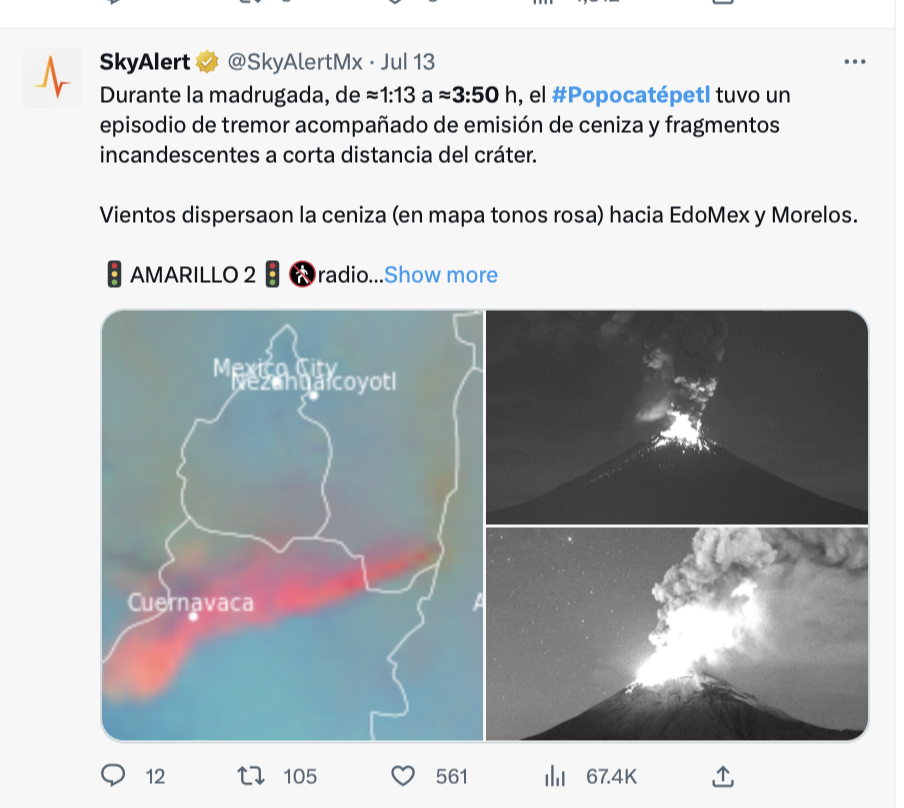Click the reply count 12
Screen dimensions: 904x808
click(155, 776)
